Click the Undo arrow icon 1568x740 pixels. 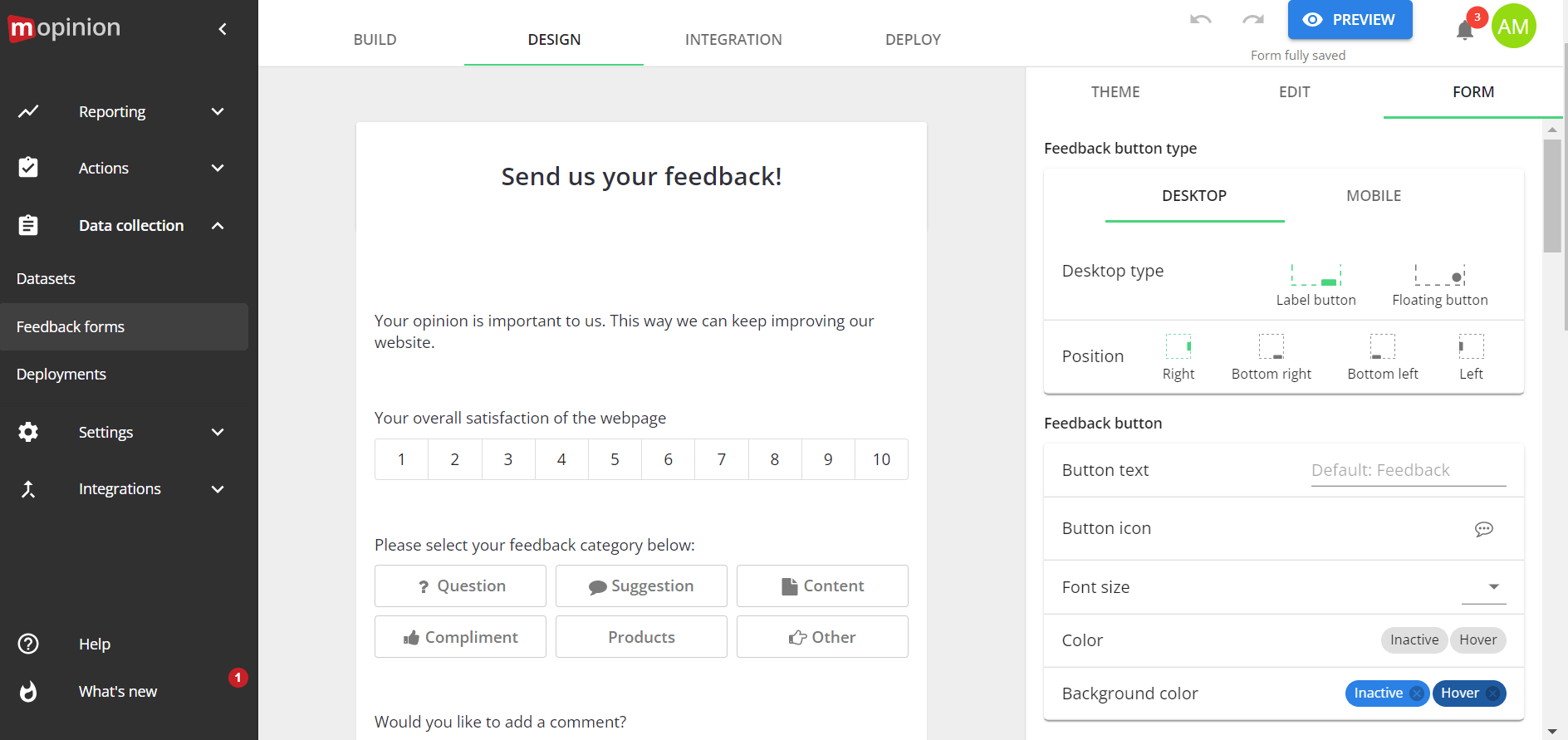(1199, 21)
